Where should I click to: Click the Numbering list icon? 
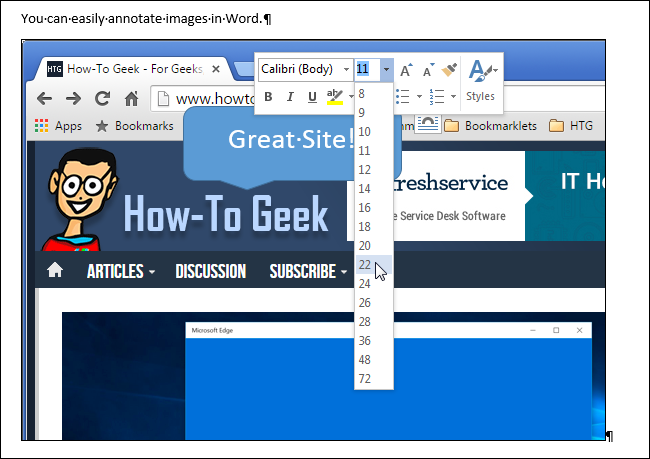click(x=437, y=97)
